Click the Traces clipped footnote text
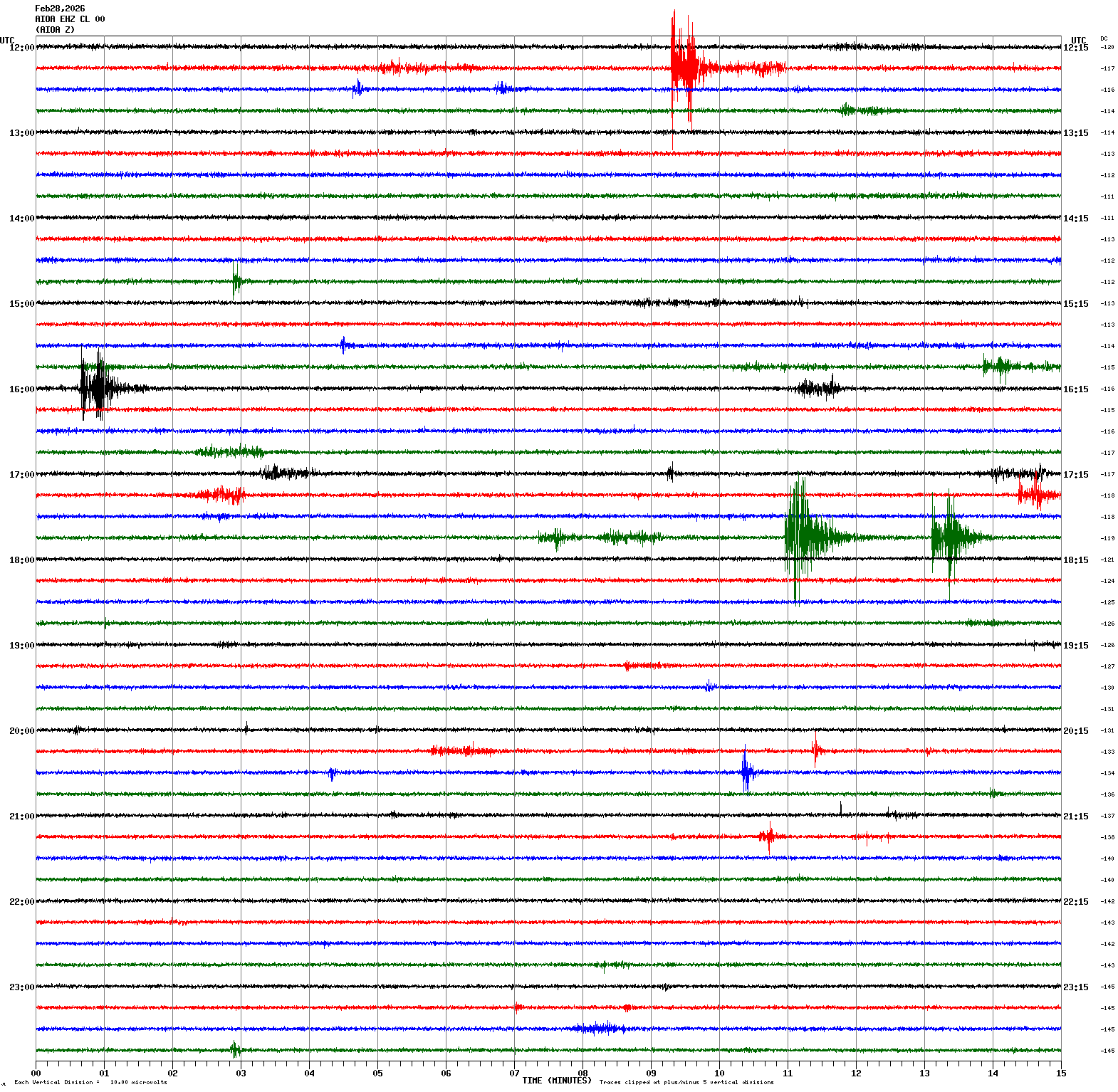The width and height of the screenshot is (1118, 1092). [686, 1082]
